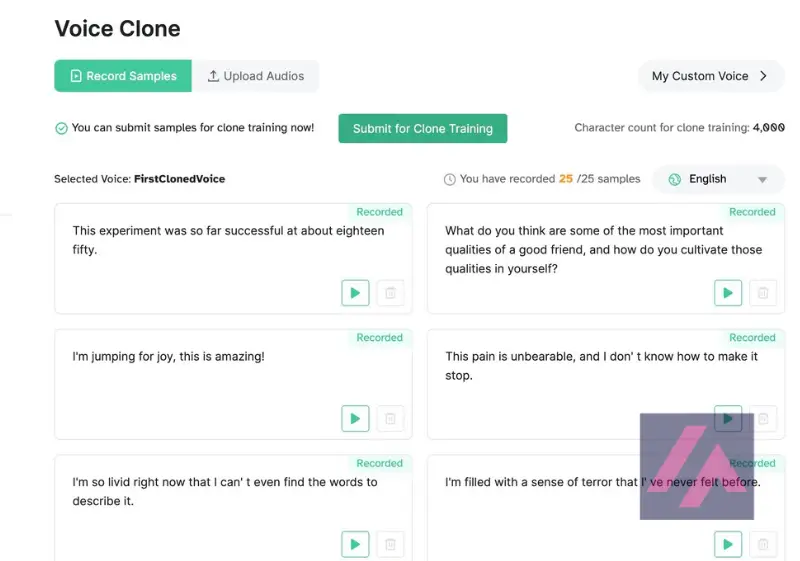Play the 'so livid' sample
800x561 pixels.
click(355, 544)
